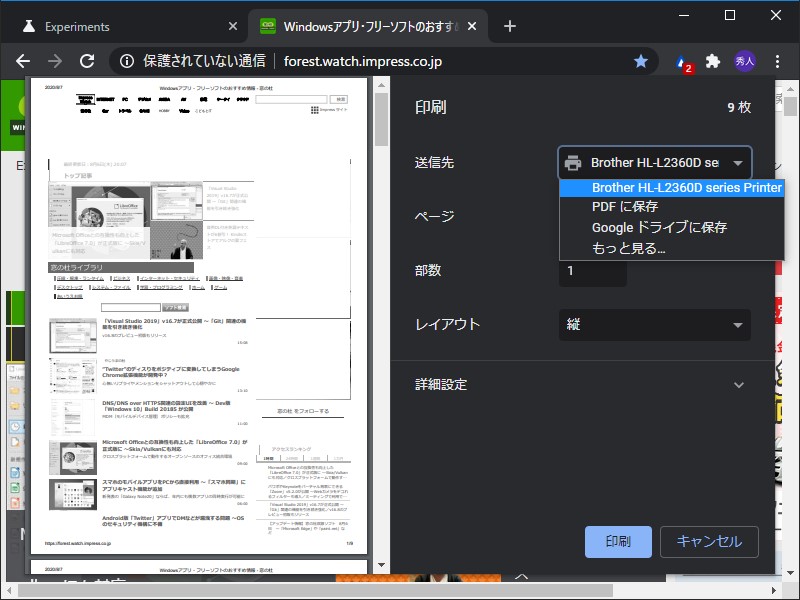Click the back navigation arrow
The height and width of the screenshot is (600, 800).
coord(23,60)
